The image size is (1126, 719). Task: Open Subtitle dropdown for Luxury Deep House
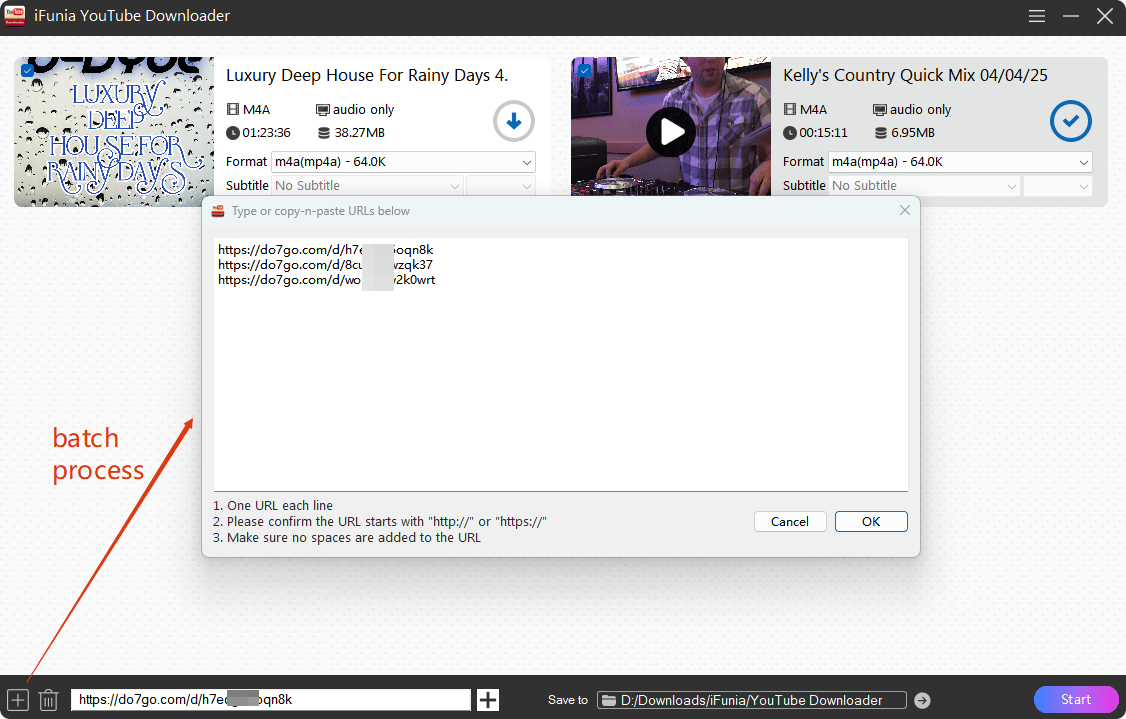(x=367, y=186)
